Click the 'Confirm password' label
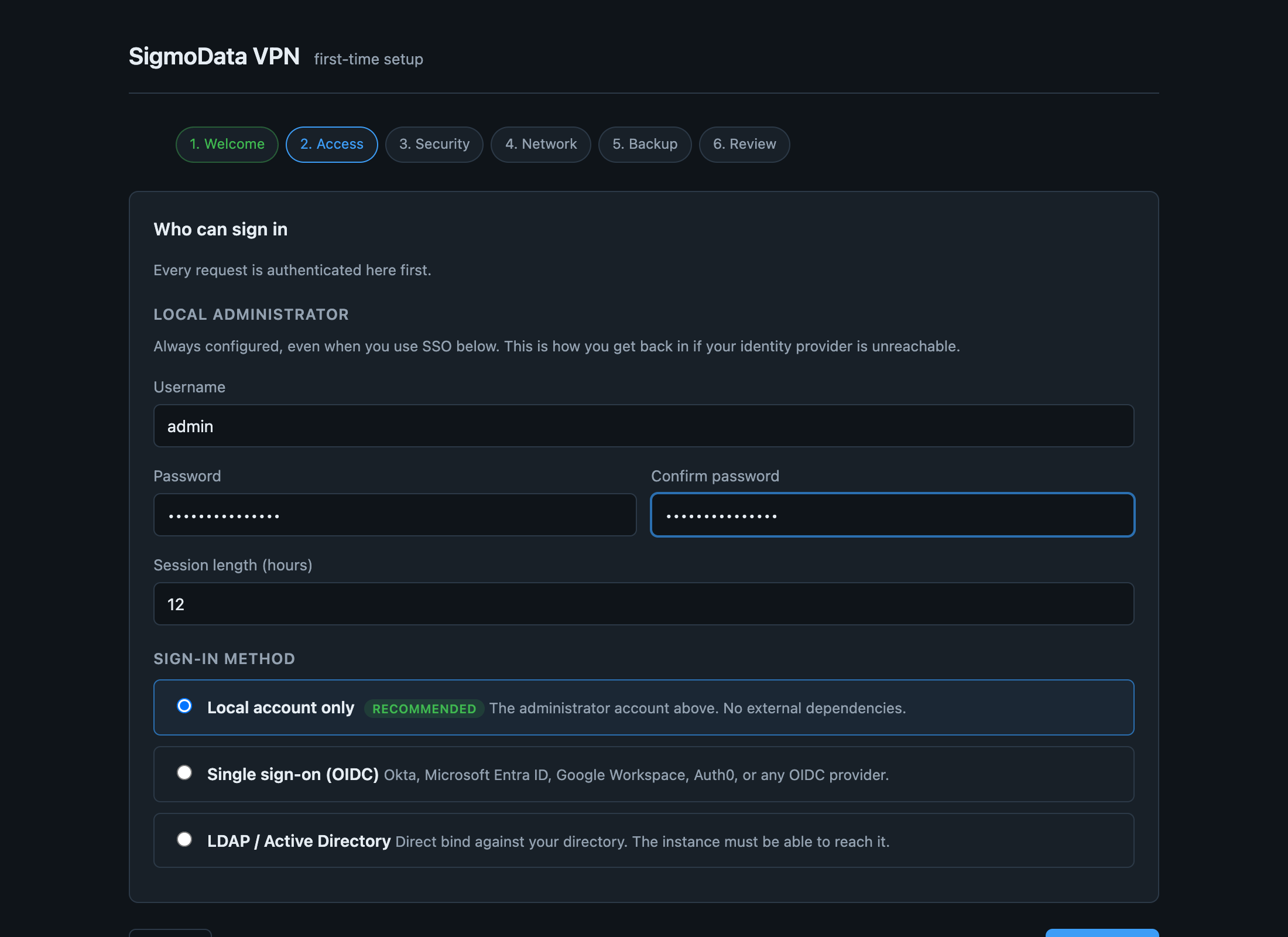Screen dimensions: 1288x937 [x=715, y=476]
